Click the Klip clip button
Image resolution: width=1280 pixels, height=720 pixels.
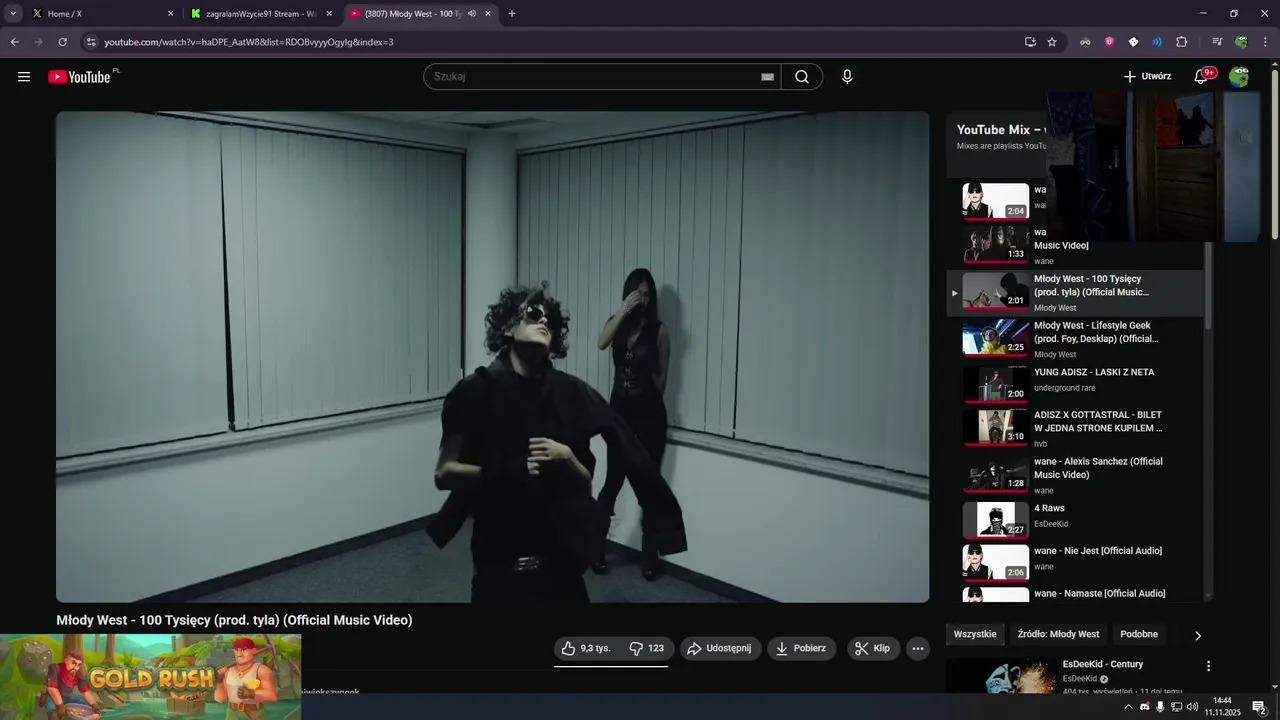coord(873,648)
